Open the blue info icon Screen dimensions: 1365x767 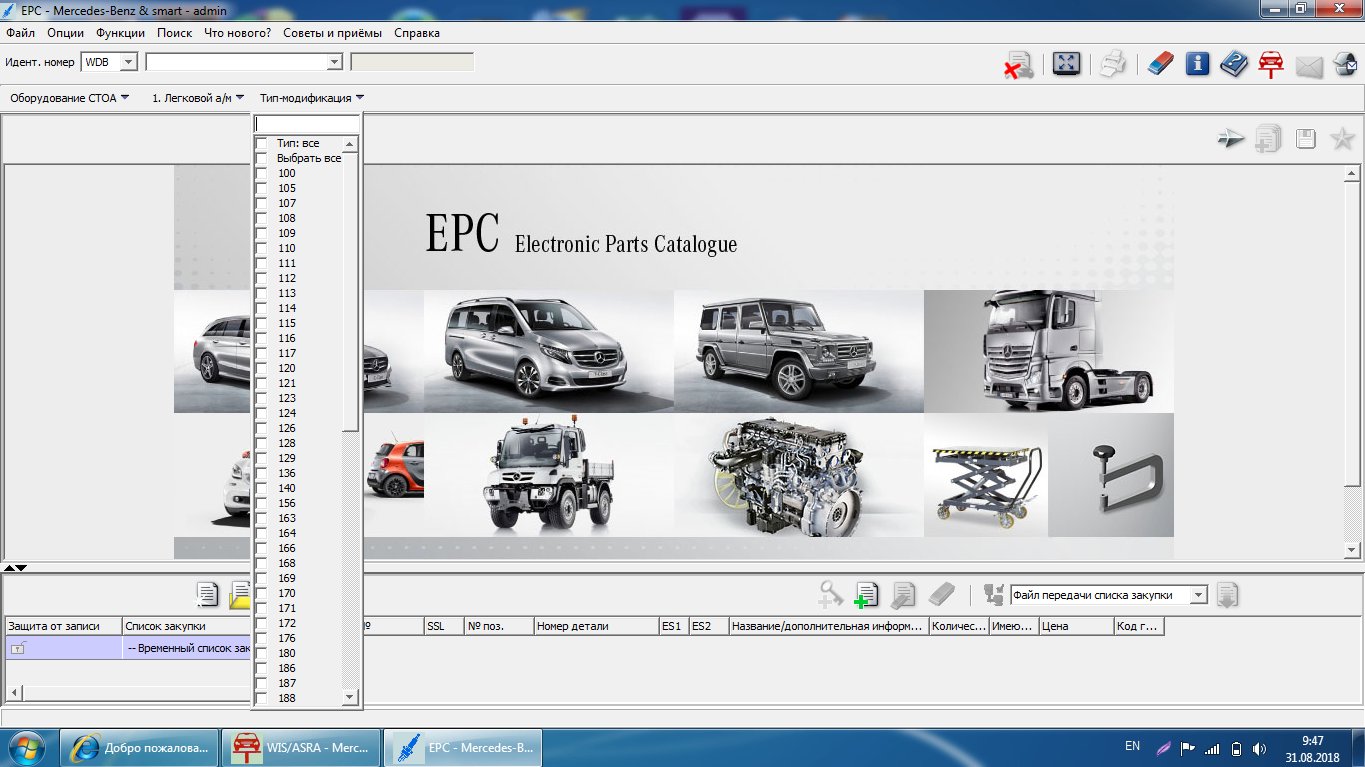(1197, 65)
